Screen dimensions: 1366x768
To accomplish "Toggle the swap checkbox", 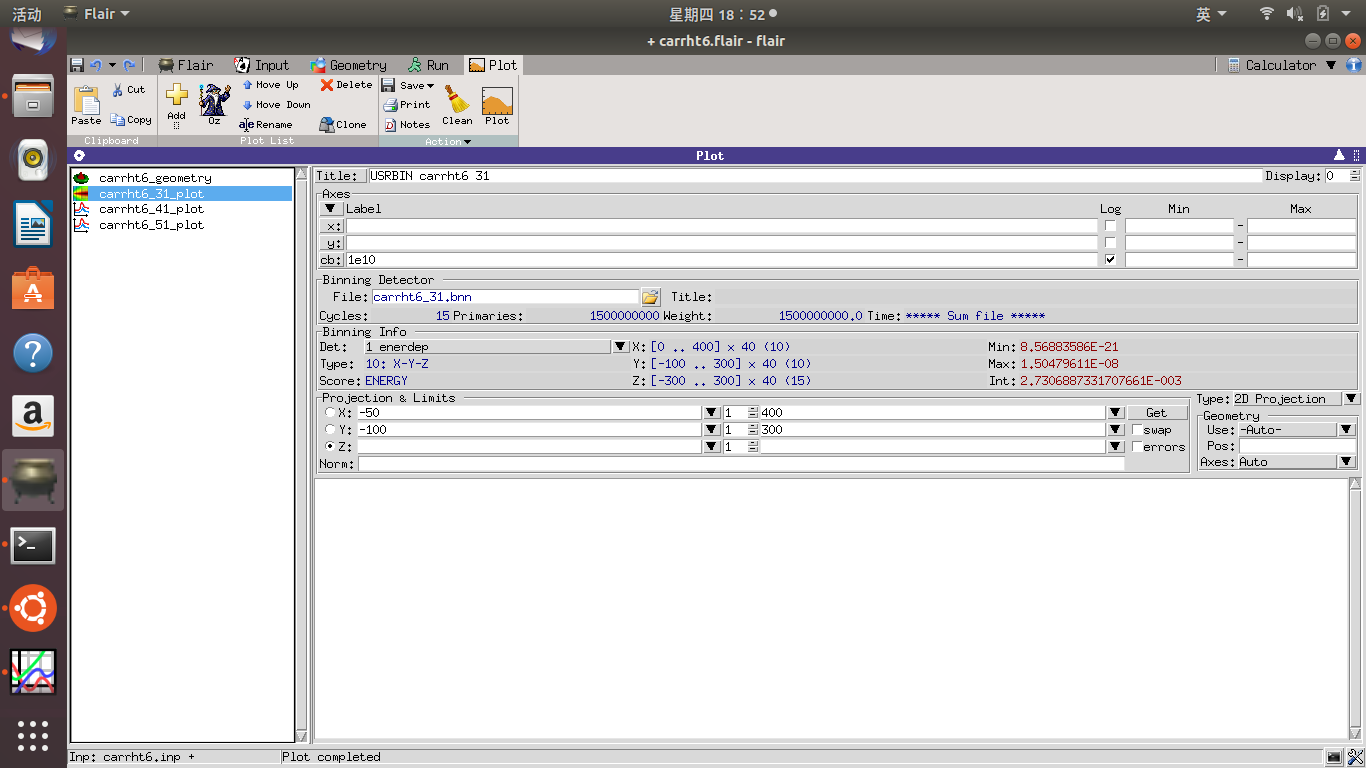I will click(x=1138, y=430).
